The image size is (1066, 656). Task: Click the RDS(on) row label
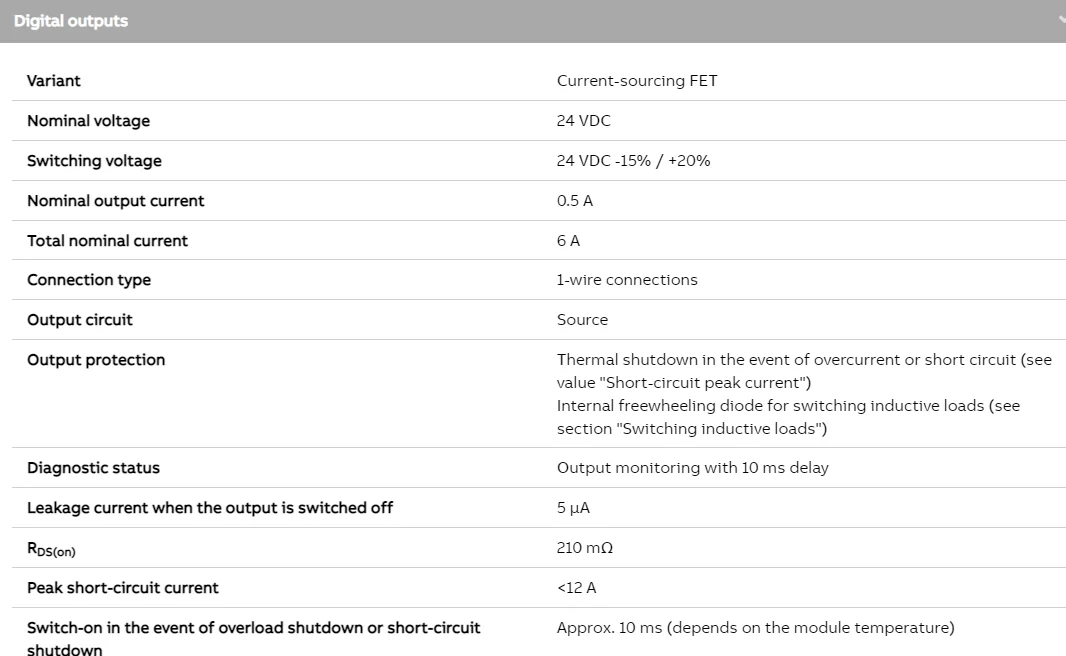51,549
